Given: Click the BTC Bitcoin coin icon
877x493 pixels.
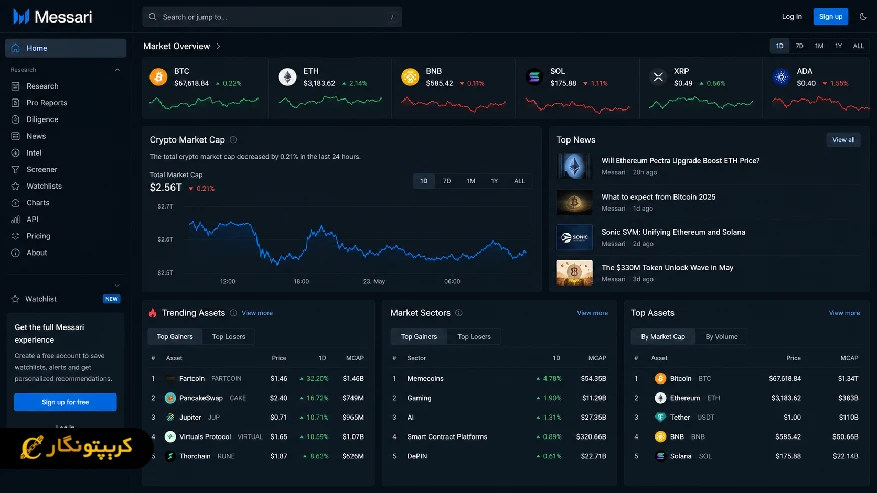Looking at the screenshot, I should 158,77.
